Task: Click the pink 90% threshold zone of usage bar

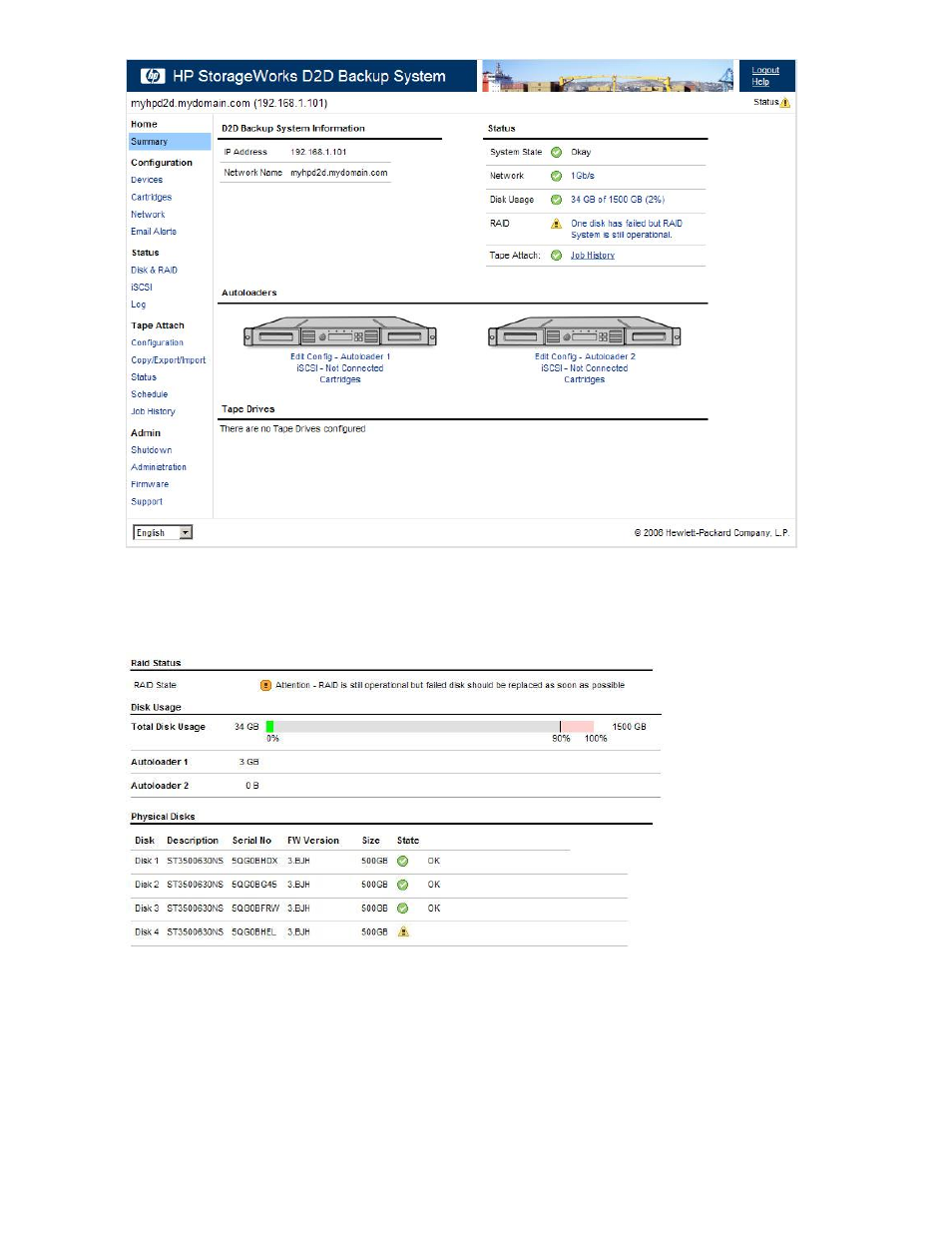Action: [577, 727]
